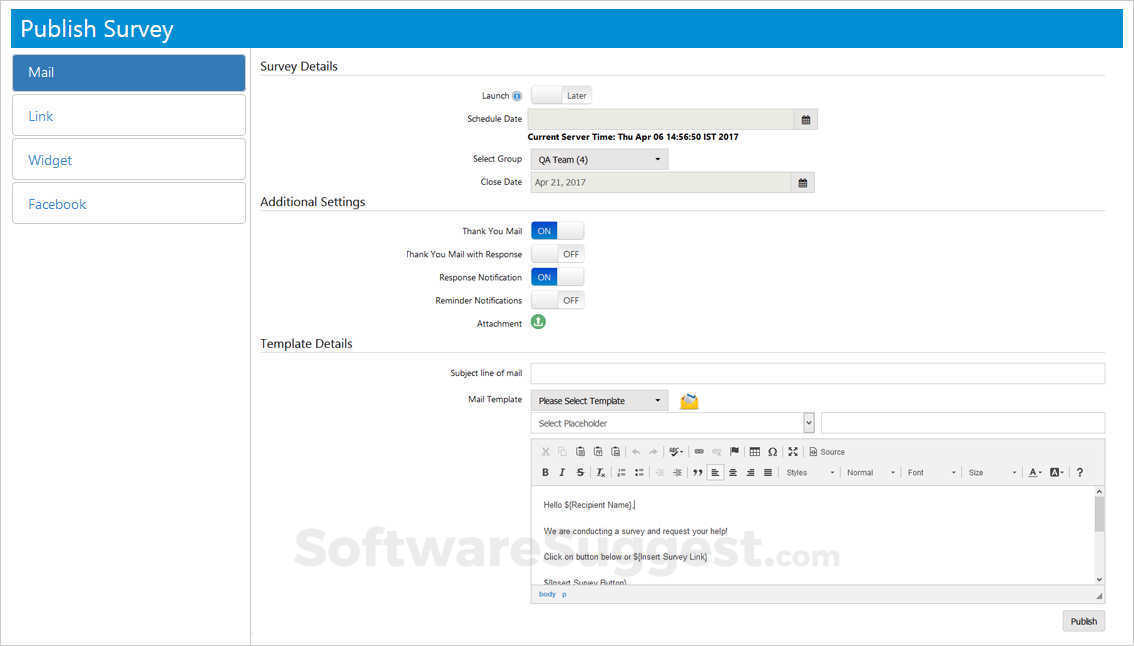Open the spell check tool
The height and width of the screenshot is (646, 1134).
point(676,451)
